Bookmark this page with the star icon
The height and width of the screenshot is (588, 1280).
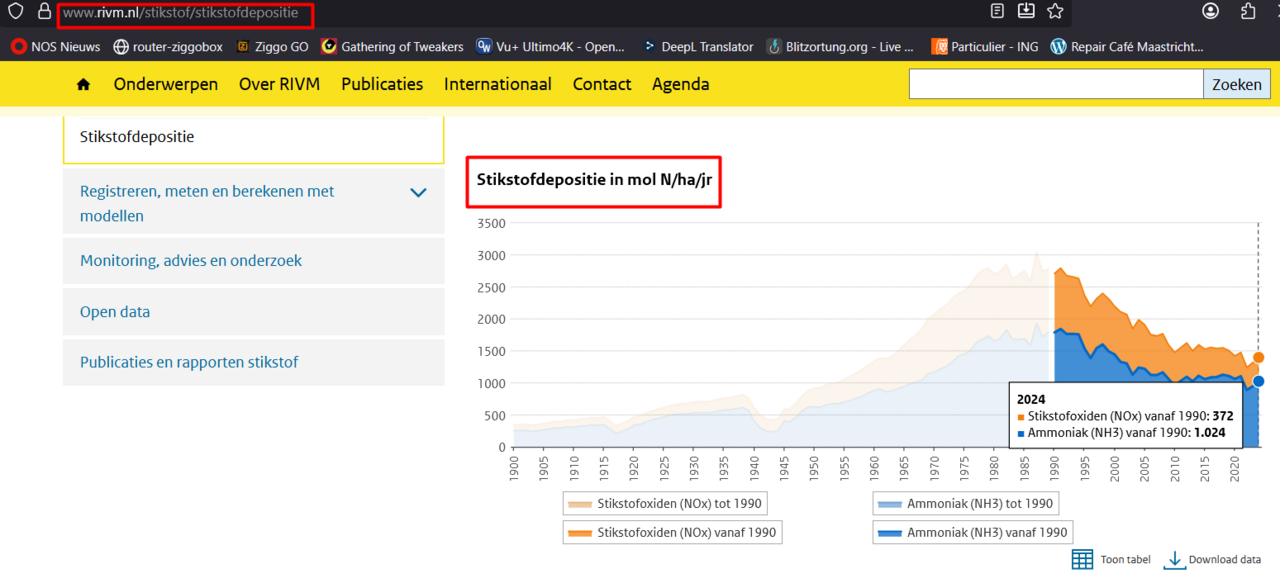coord(1055,12)
